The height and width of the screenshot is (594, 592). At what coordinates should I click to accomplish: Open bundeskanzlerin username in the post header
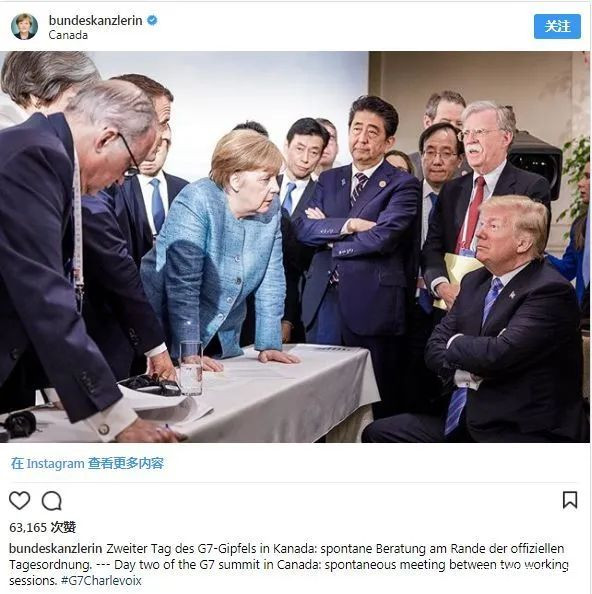95,20
